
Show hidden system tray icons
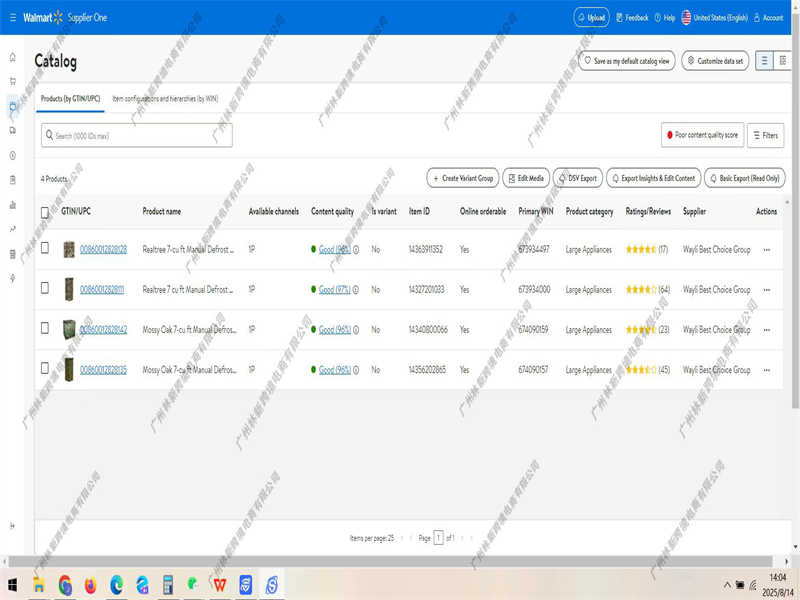pos(727,585)
